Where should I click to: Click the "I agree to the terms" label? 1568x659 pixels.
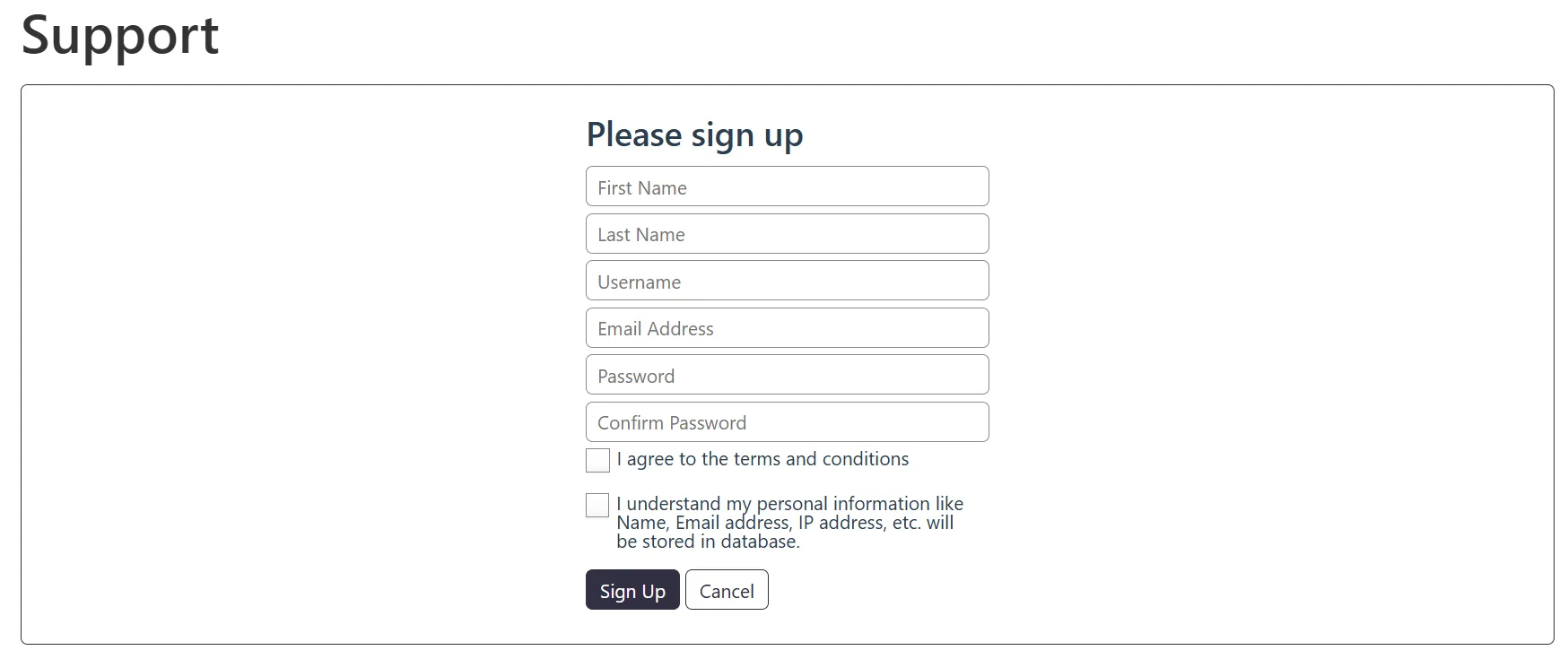click(x=762, y=459)
